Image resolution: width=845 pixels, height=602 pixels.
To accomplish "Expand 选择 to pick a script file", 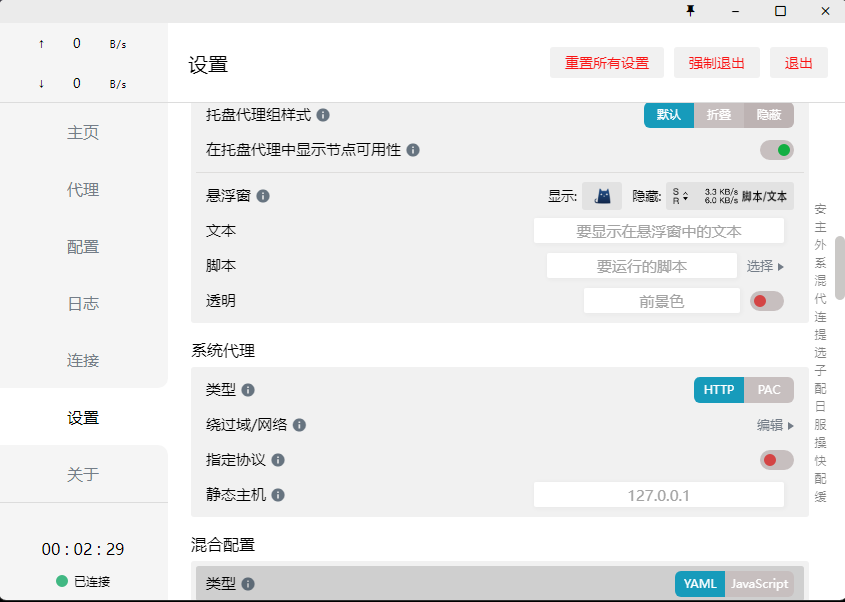I will 766,265.
